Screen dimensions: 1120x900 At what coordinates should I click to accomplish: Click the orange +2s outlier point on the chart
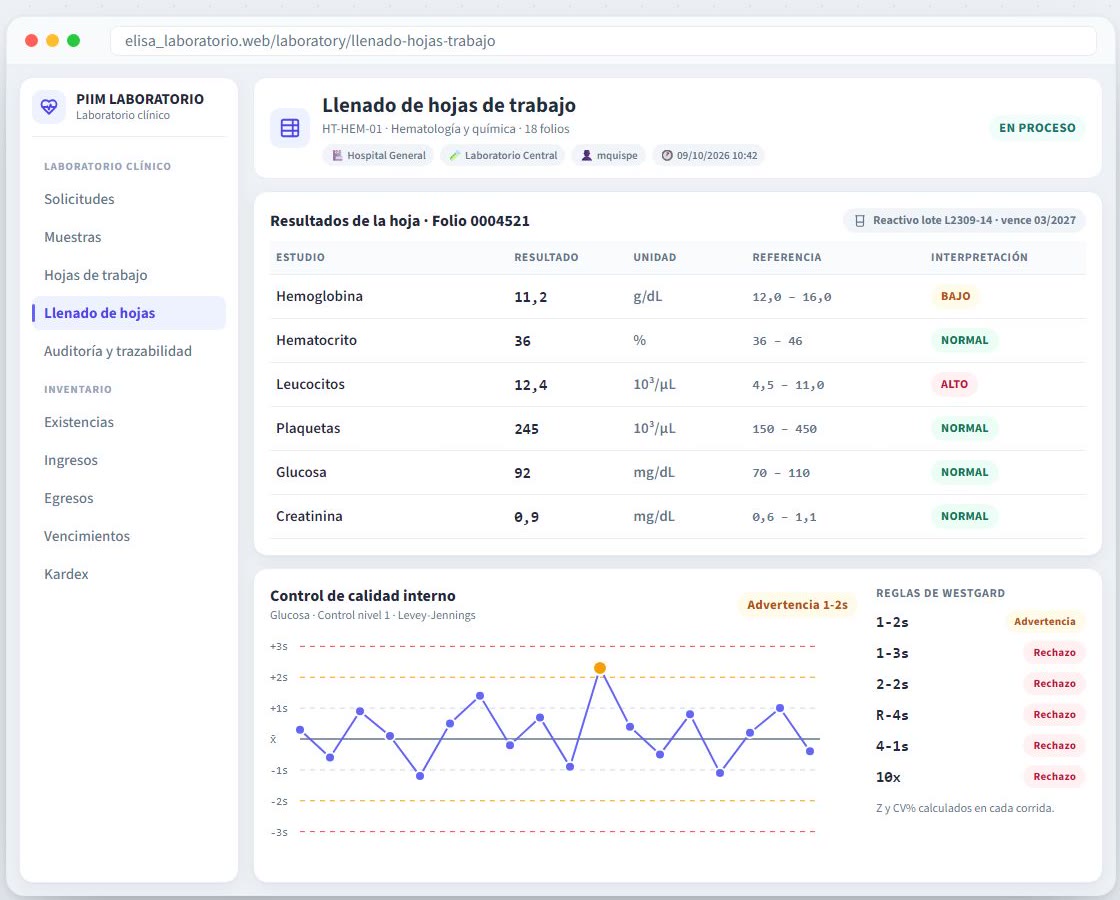(x=600, y=668)
